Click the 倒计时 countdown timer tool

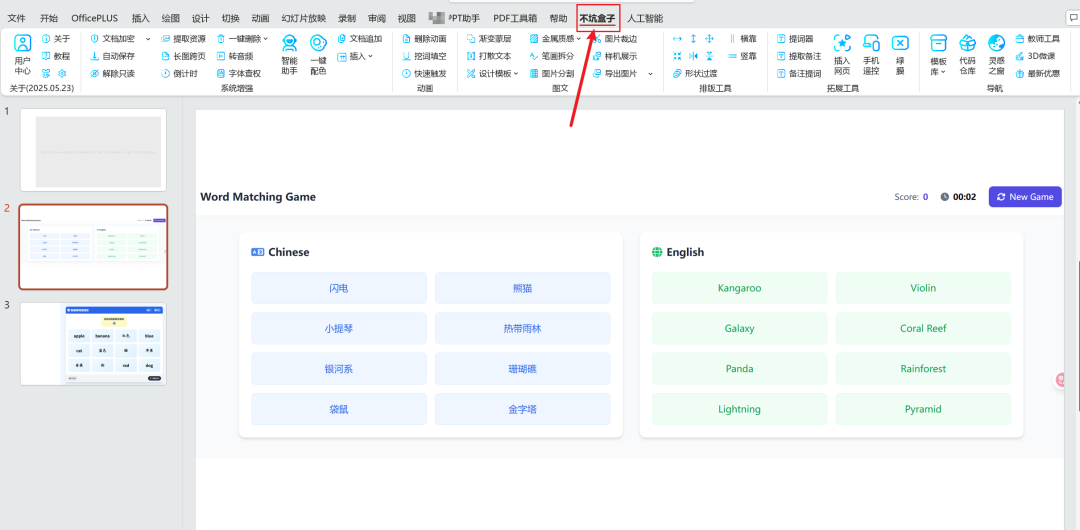click(x=179, y=73)
